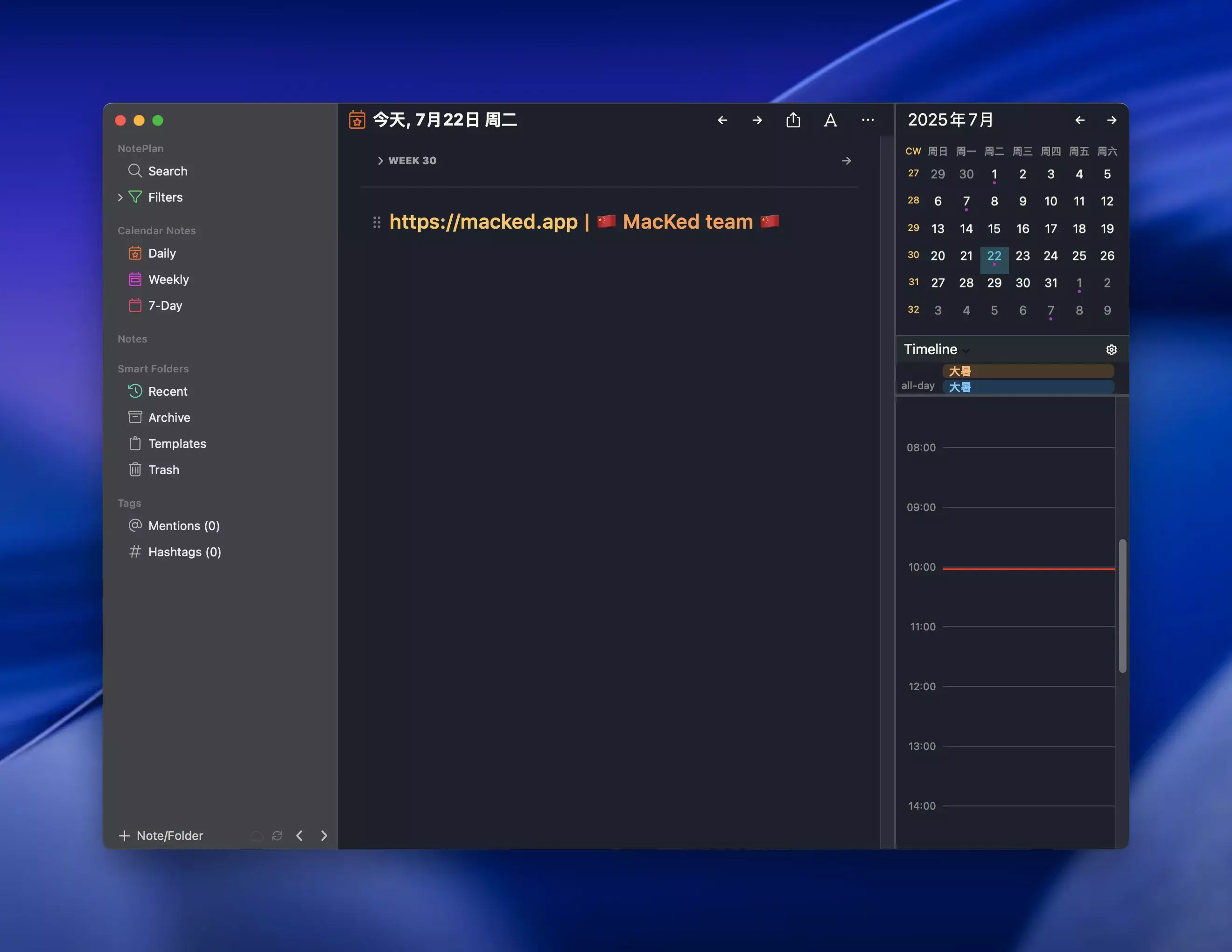Select the Templates smart folder
1232x952 pixels.
176,443
